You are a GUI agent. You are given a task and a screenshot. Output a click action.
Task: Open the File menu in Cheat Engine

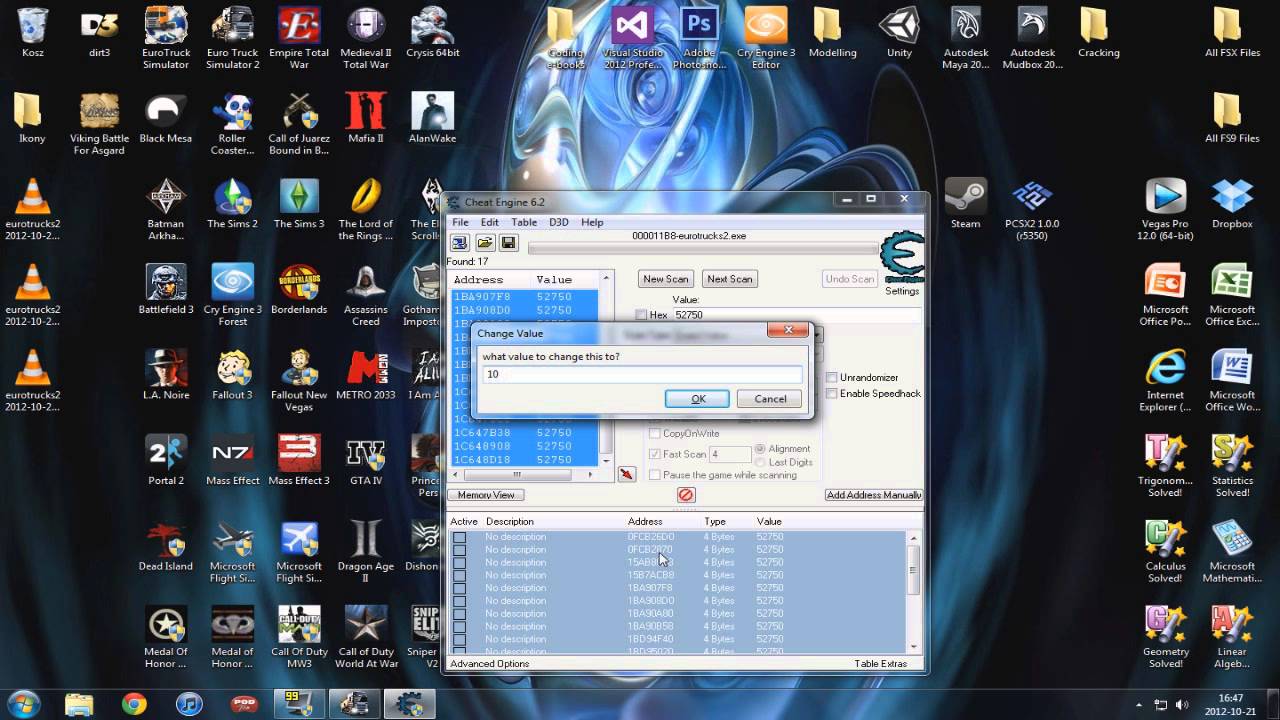coord(460,222)
